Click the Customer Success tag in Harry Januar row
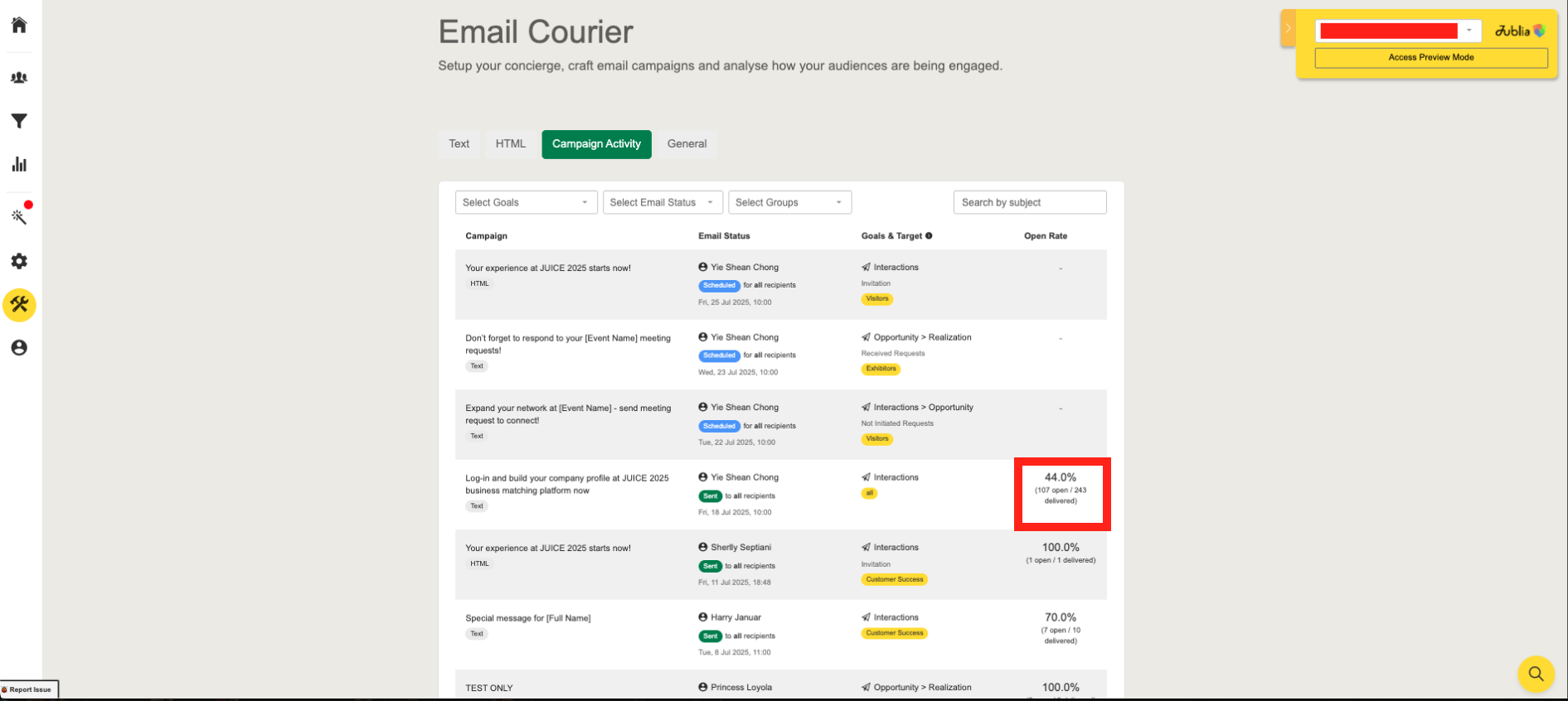1568x701 pixels. (x=895, y=633)
